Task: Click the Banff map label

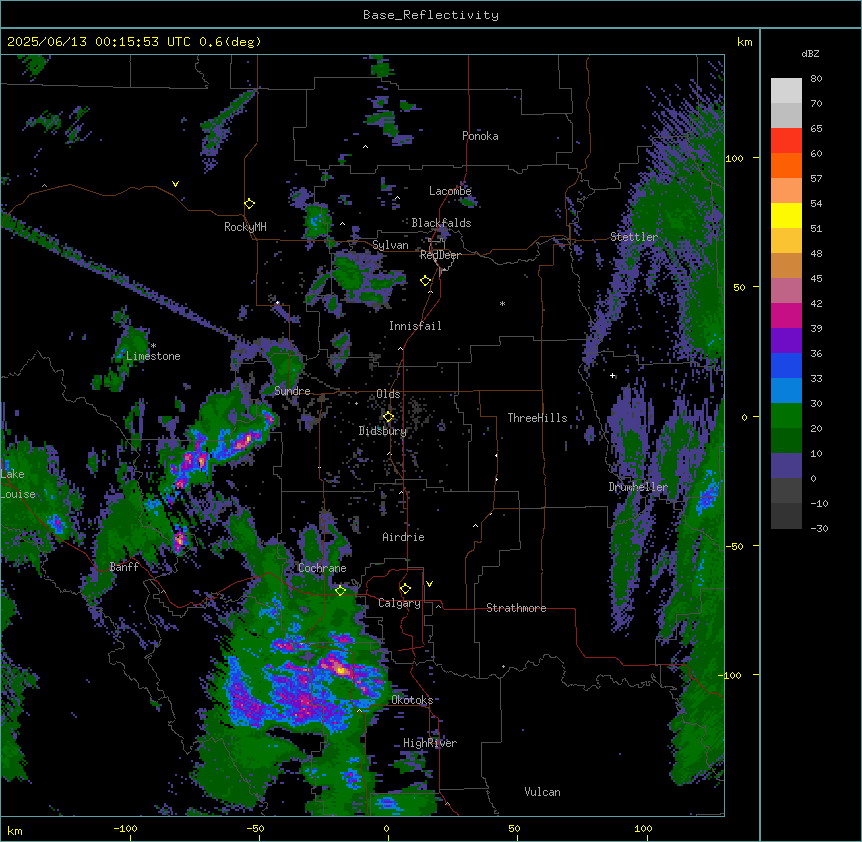Action: tap(124, 567)
